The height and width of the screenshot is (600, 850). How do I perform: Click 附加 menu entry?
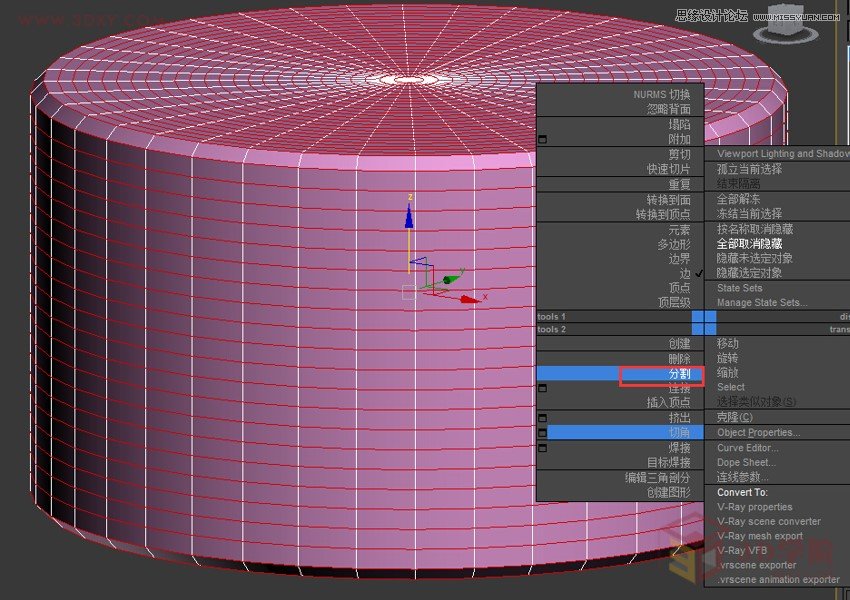[x=679, y=139]
